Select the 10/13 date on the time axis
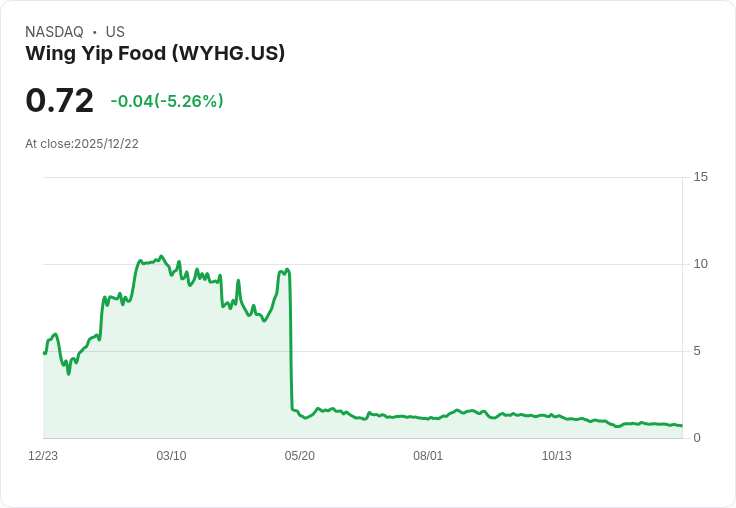This screenshot has height=508, width=736. coord(556,456)
